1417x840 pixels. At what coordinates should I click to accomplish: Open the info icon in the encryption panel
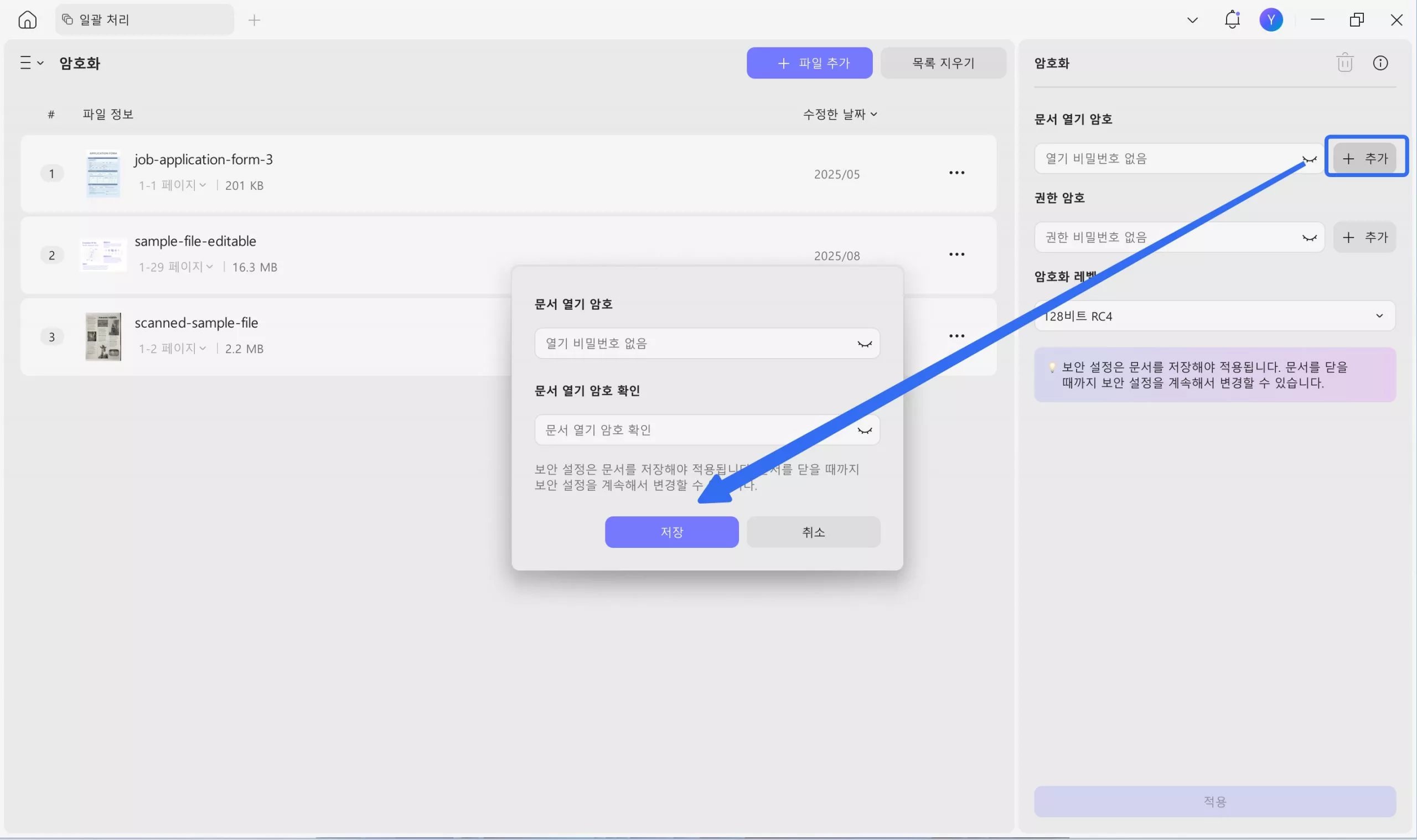[1380, 63]
